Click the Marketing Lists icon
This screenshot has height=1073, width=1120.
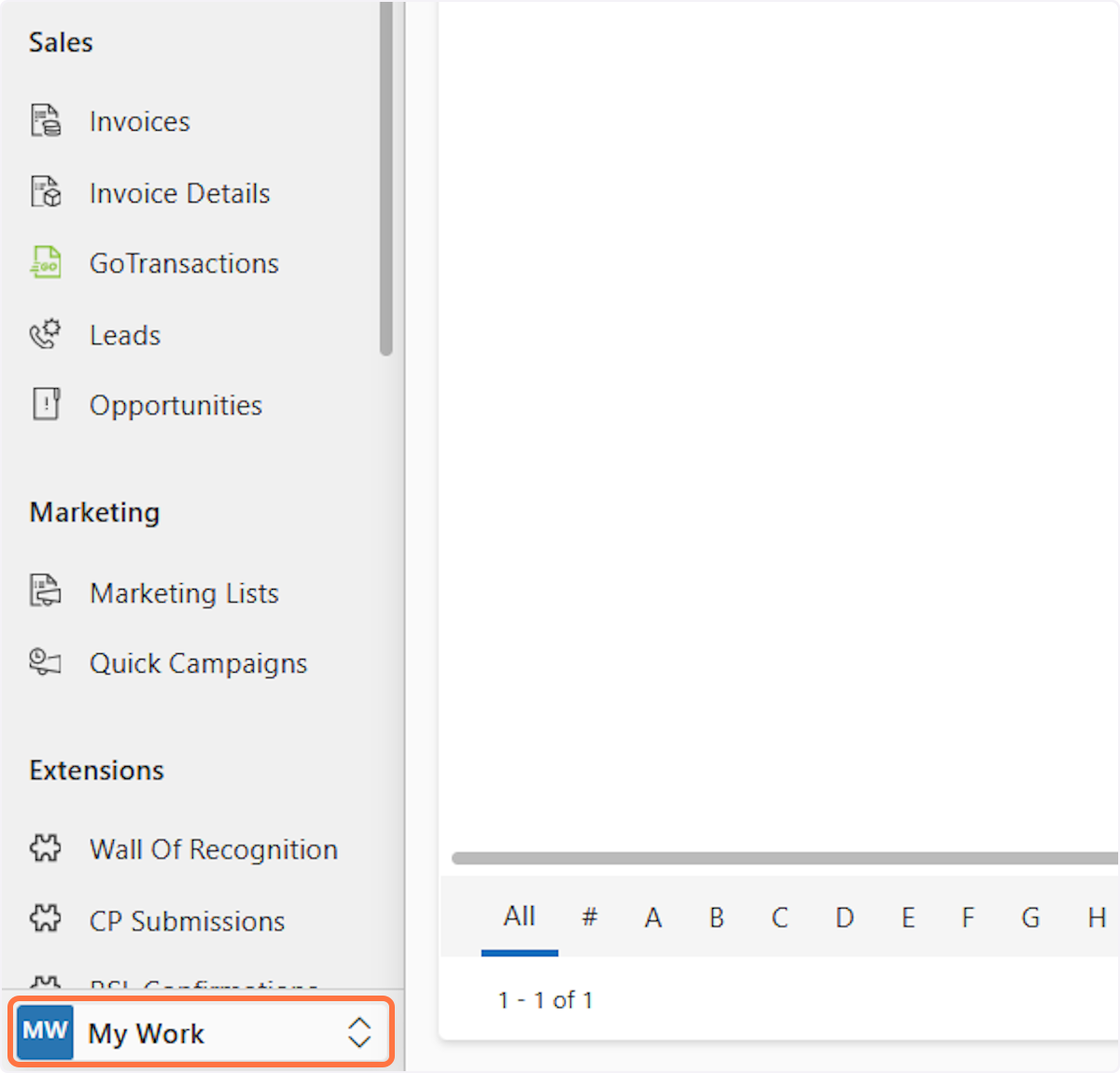click(x=46, y=592)
